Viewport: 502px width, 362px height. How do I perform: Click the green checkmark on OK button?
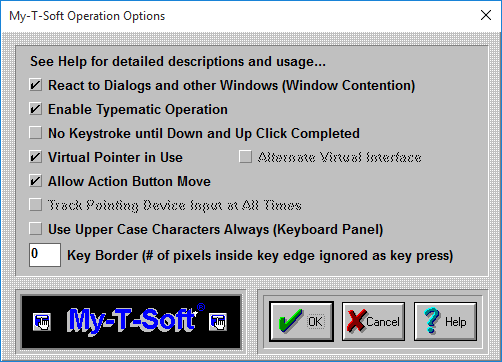(x=291, y=321)
